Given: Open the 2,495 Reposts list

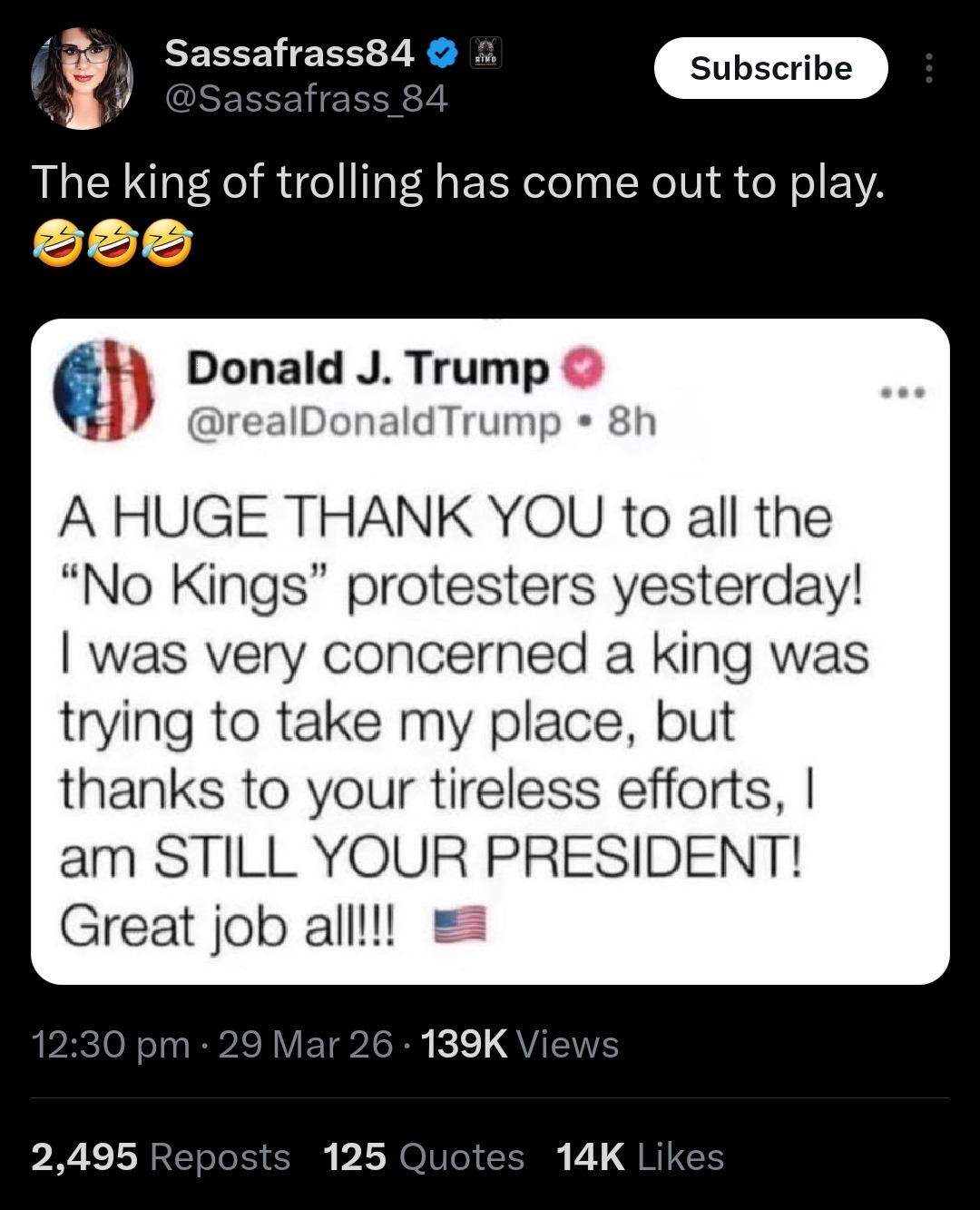Looking at the screenshot, I should pyautogui.click(x=160, y=1156).
